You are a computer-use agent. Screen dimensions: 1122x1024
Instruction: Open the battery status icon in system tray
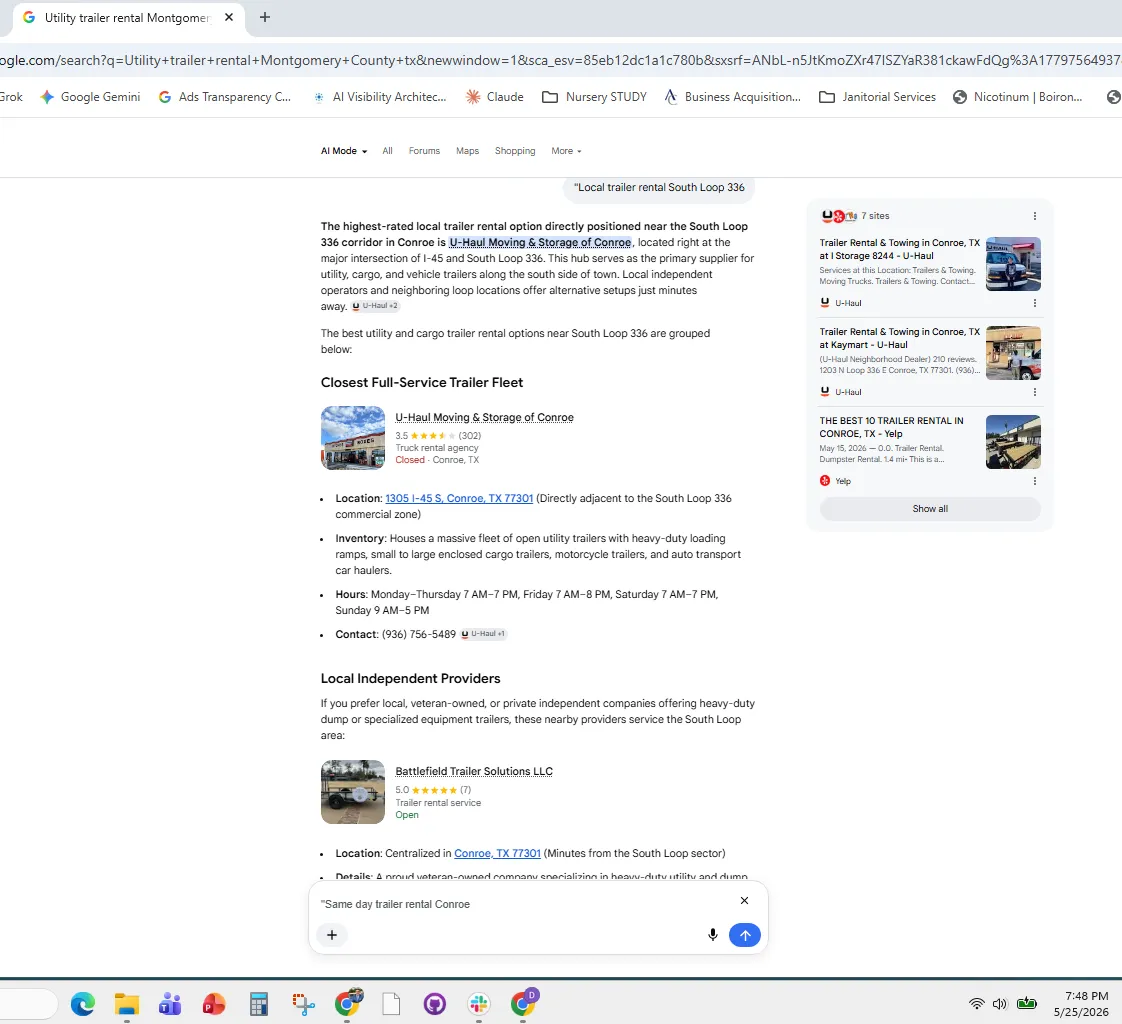1027,1004
